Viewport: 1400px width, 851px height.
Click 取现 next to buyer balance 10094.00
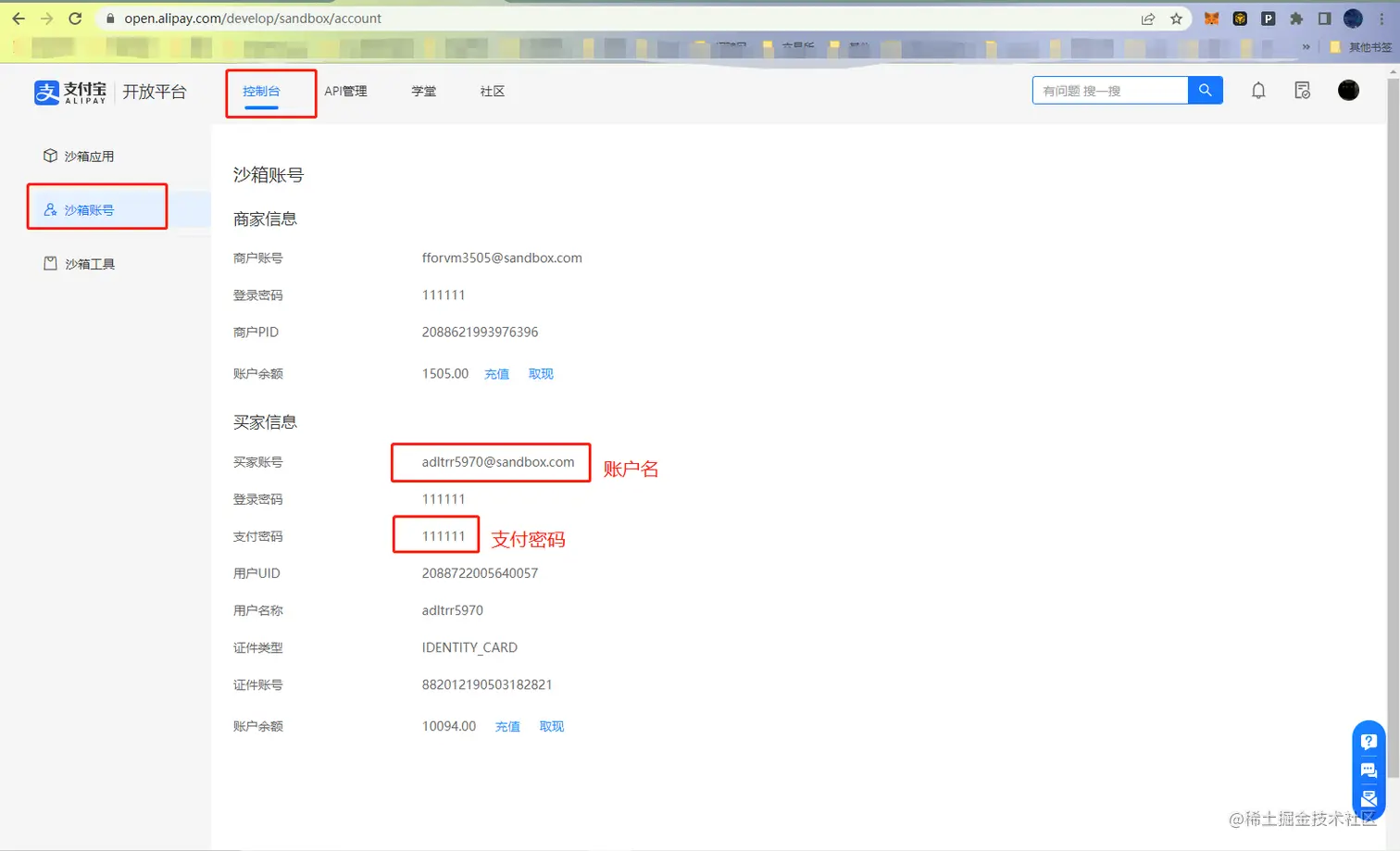(552, 727)
